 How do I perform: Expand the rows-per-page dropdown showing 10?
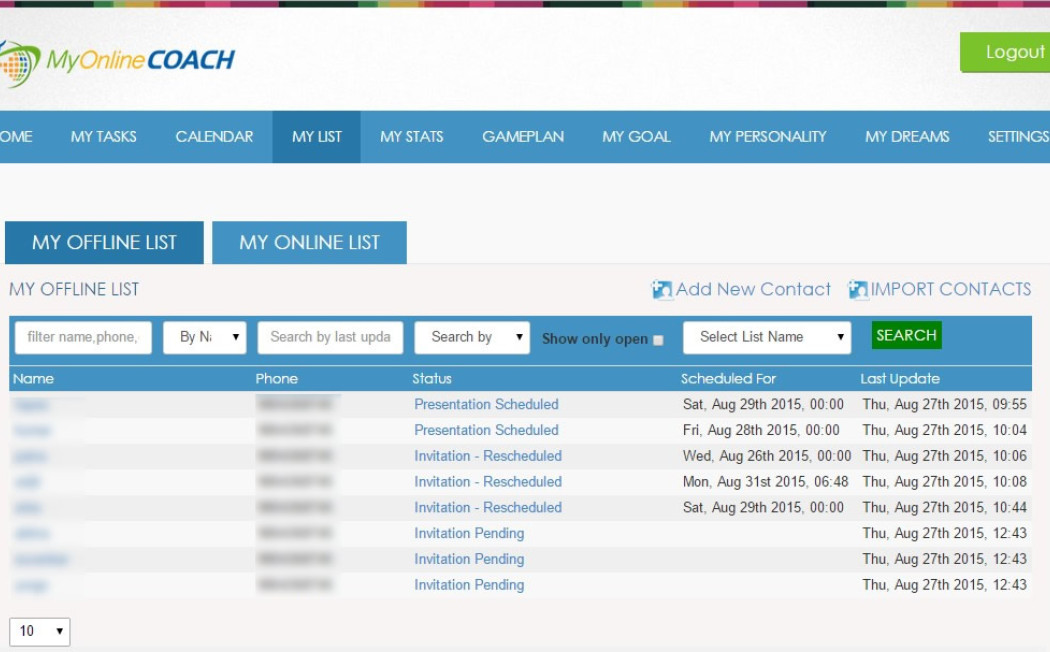[40, 631]
